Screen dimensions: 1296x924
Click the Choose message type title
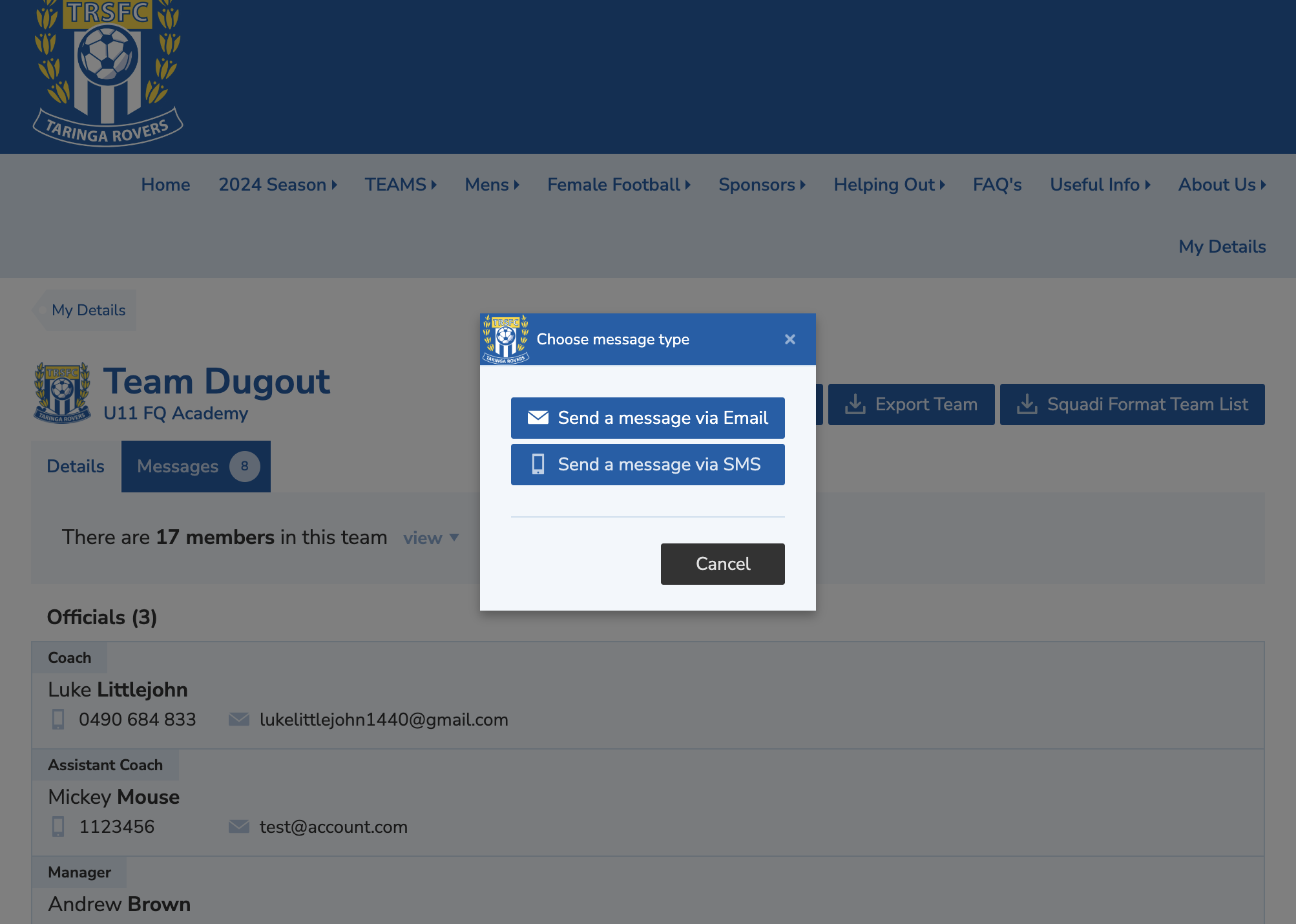613,339
